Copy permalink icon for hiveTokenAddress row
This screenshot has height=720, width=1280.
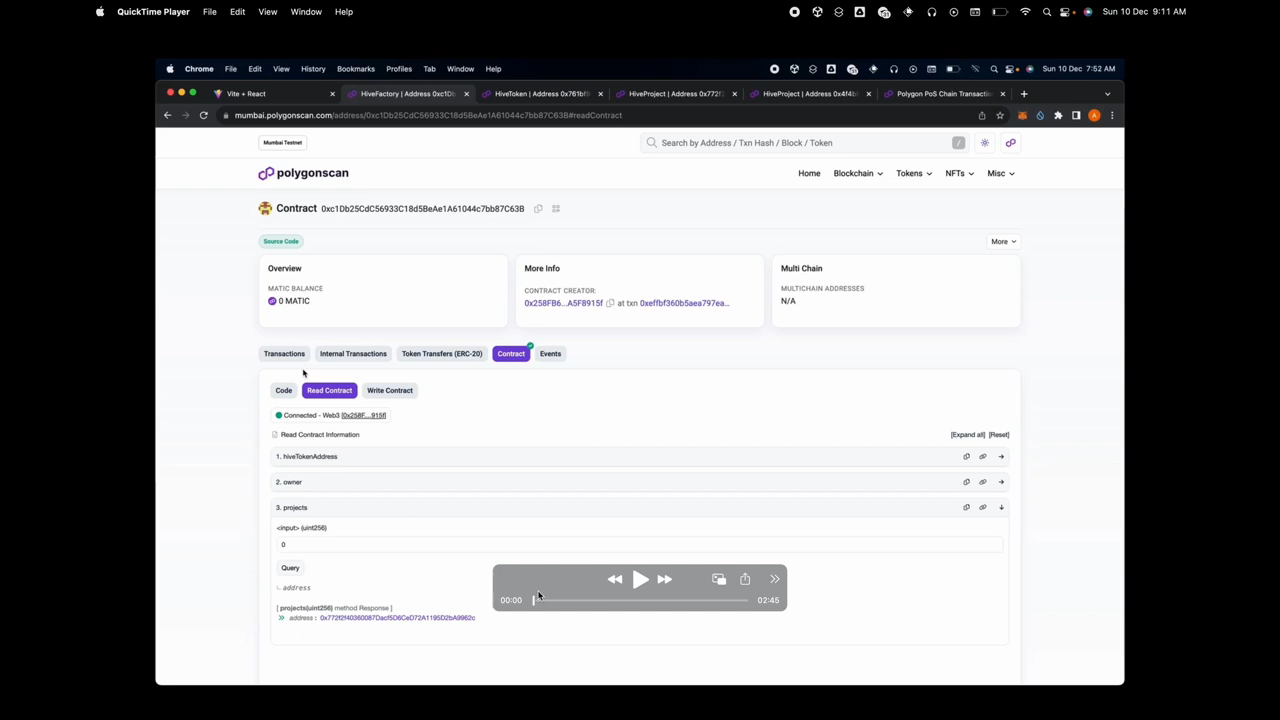[983, 457]
